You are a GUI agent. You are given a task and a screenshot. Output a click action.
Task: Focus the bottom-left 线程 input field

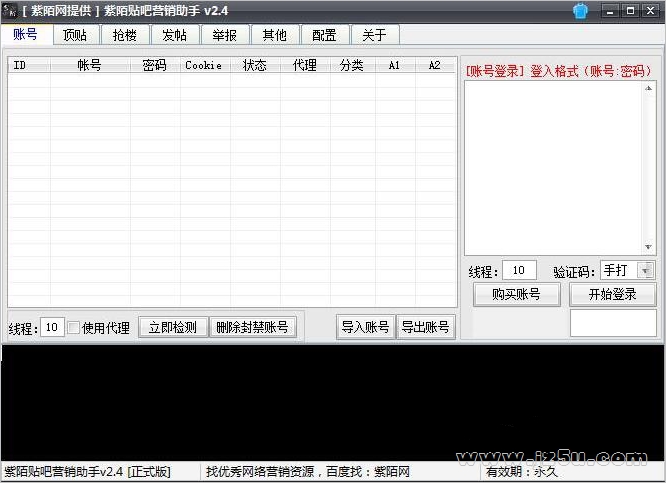click(52, 327)
